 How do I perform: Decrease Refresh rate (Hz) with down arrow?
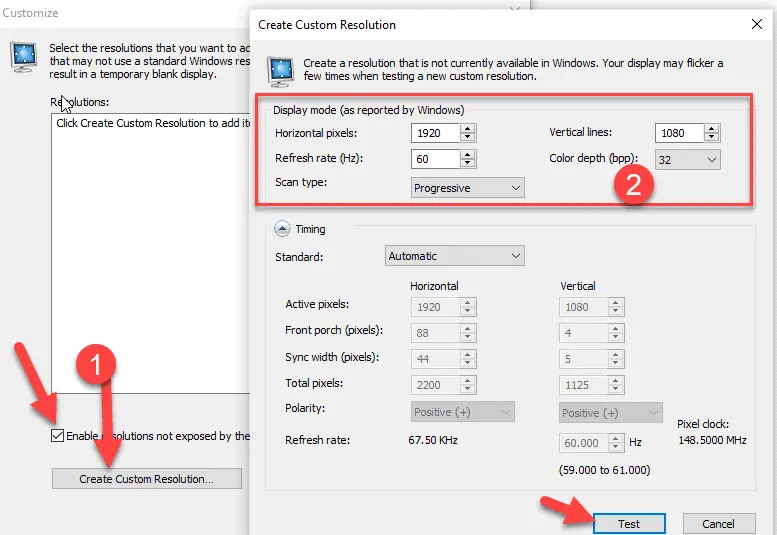tap(467, 163)
